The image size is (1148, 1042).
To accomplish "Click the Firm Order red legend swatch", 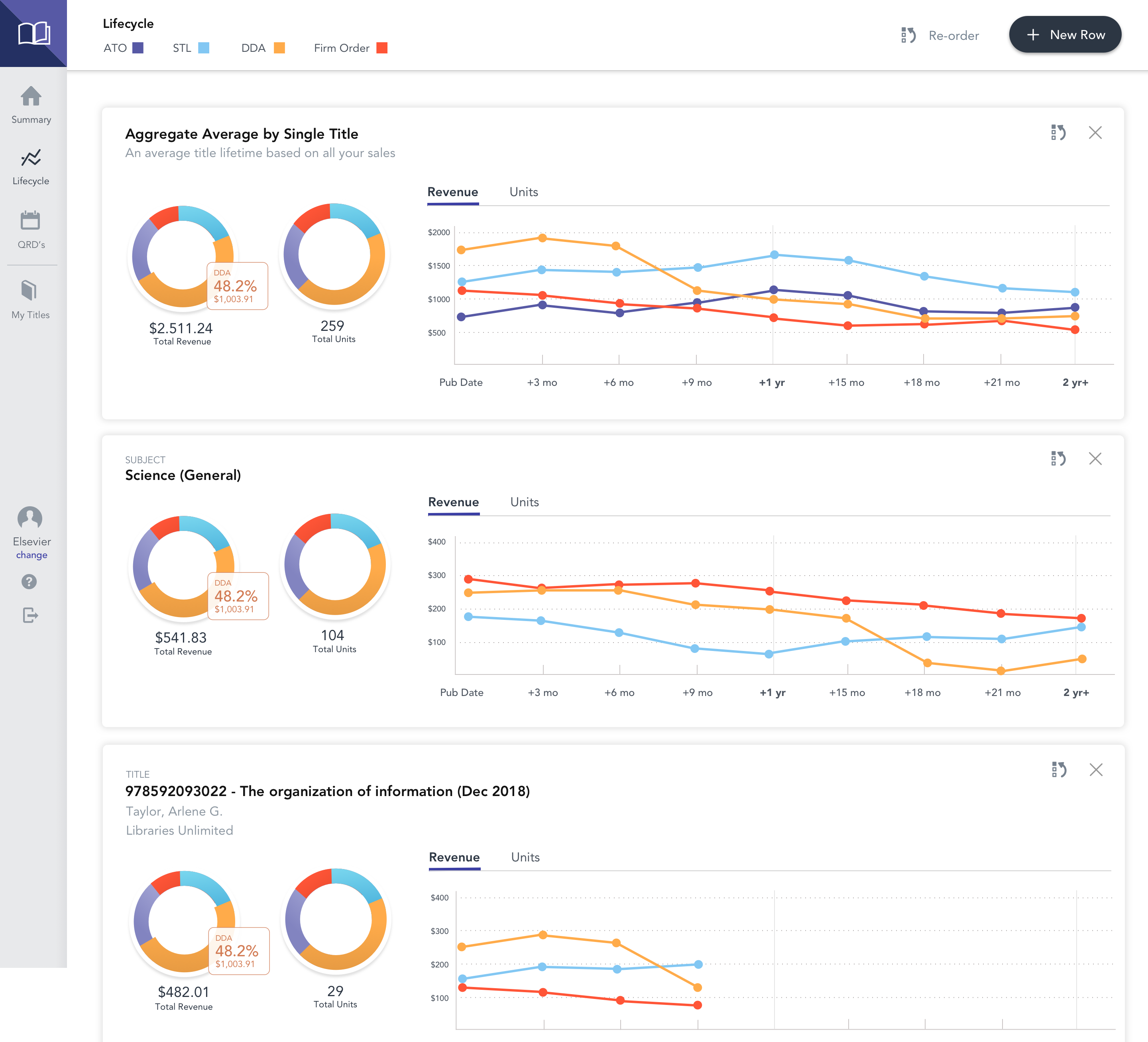I will coord(382,48).
